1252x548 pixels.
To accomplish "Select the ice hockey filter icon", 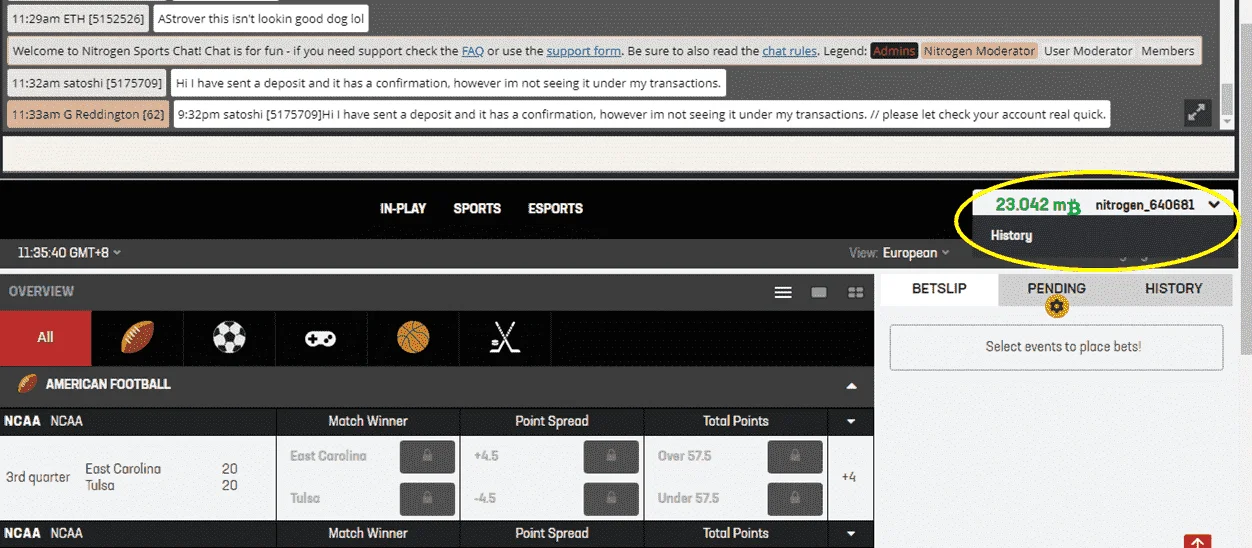I will coord(505,338).
